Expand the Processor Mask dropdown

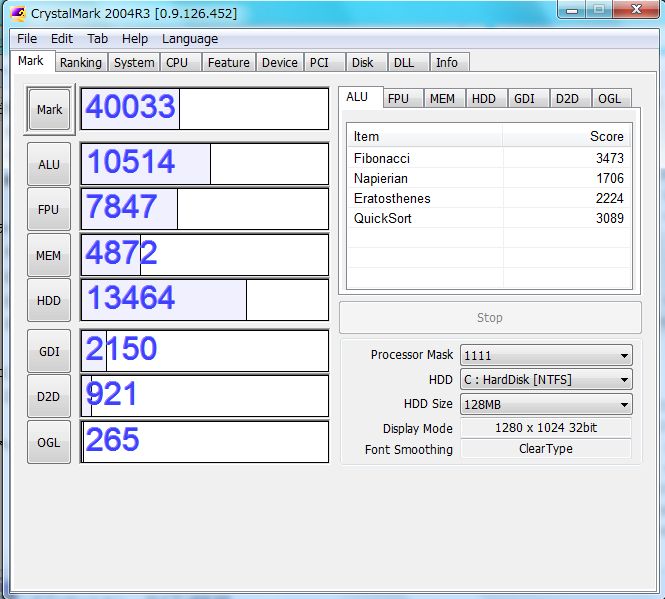coord(545,355)
